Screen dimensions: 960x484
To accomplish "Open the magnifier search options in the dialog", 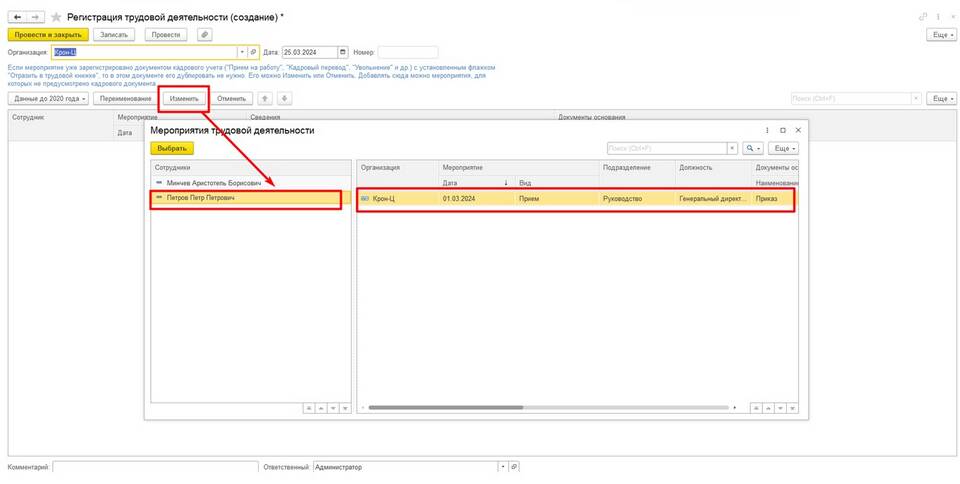I will [752, 148].
